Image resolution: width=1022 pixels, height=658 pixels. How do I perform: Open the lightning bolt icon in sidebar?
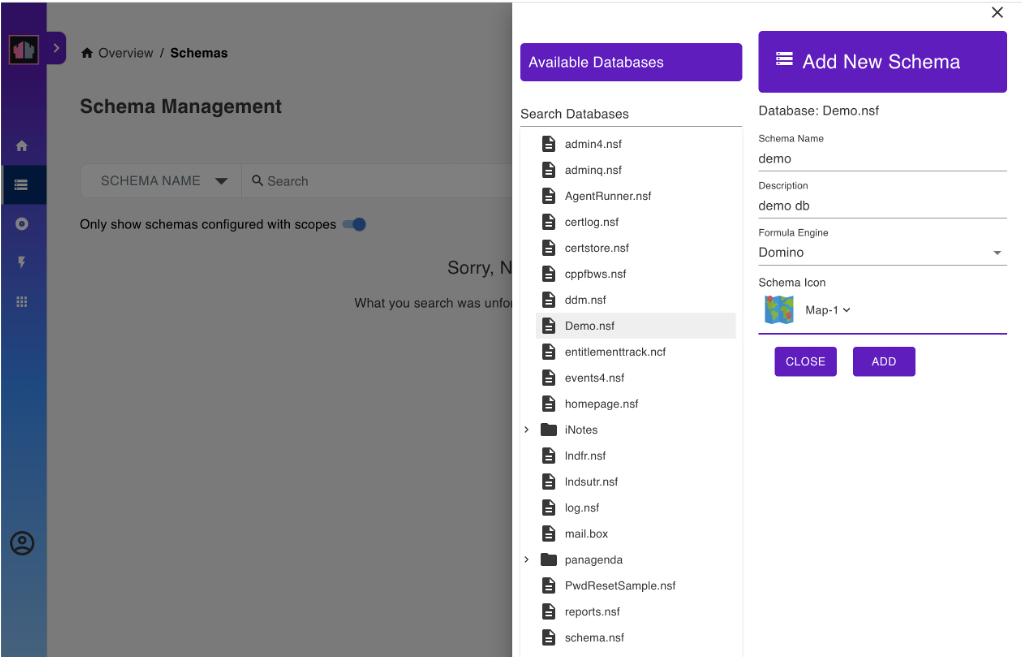[x=22, y=263]
